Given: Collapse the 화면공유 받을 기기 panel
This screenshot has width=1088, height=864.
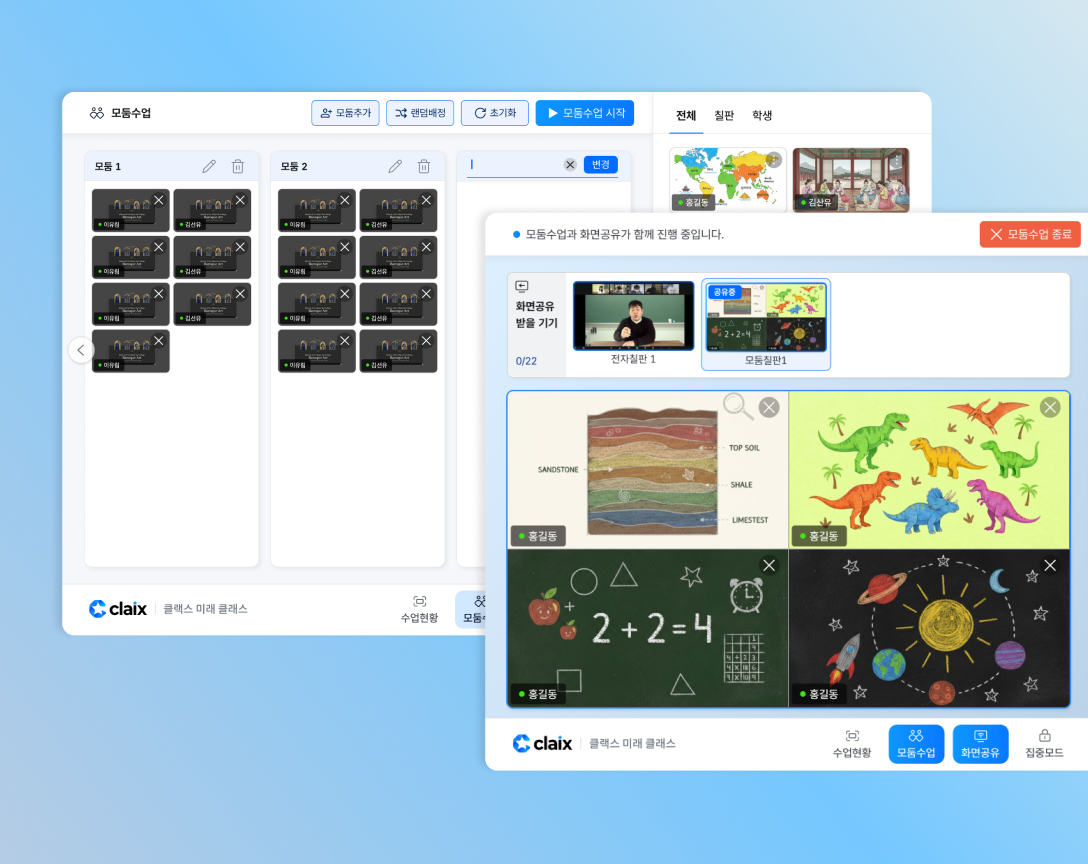Looking at the screenshot, I should [x=521, y=286].
